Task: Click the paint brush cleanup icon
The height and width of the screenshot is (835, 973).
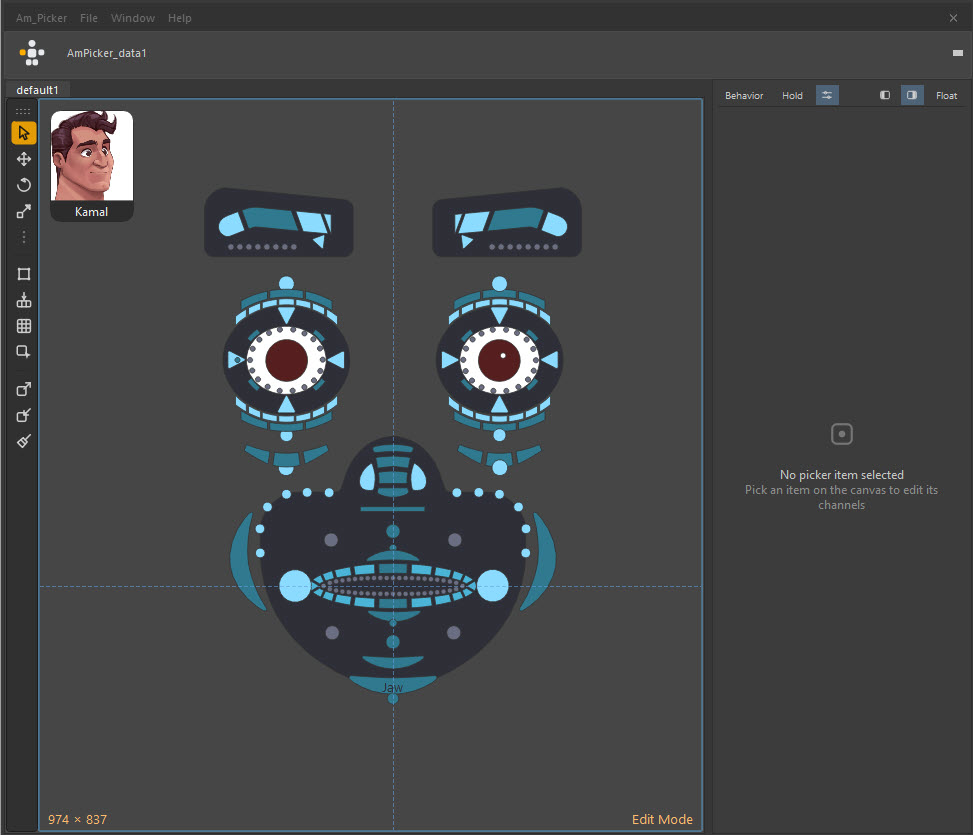Action: (24, 441)
